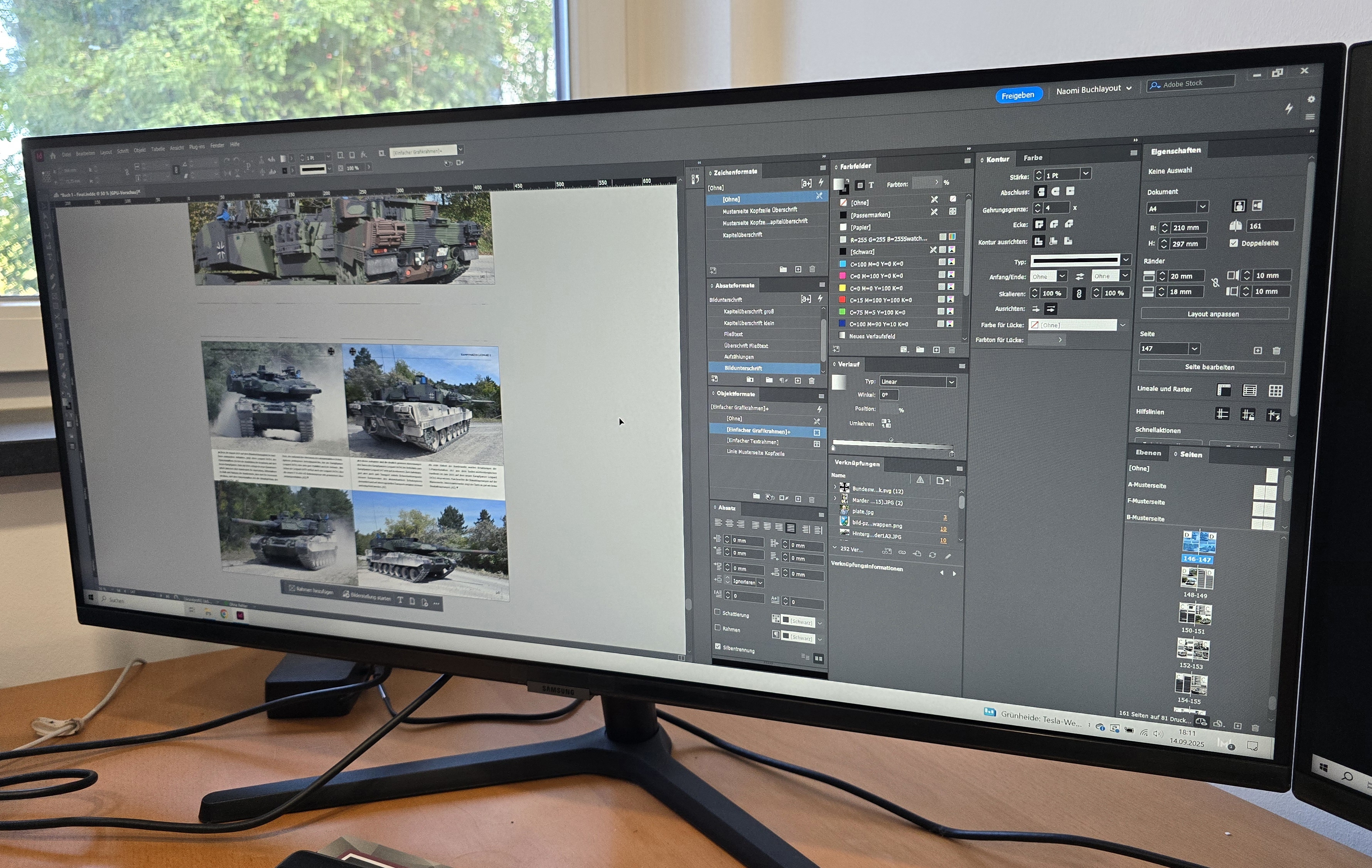
Task: Set landscape orientation in Eigenschaften Dokument
Action: tap(1257, 205)
